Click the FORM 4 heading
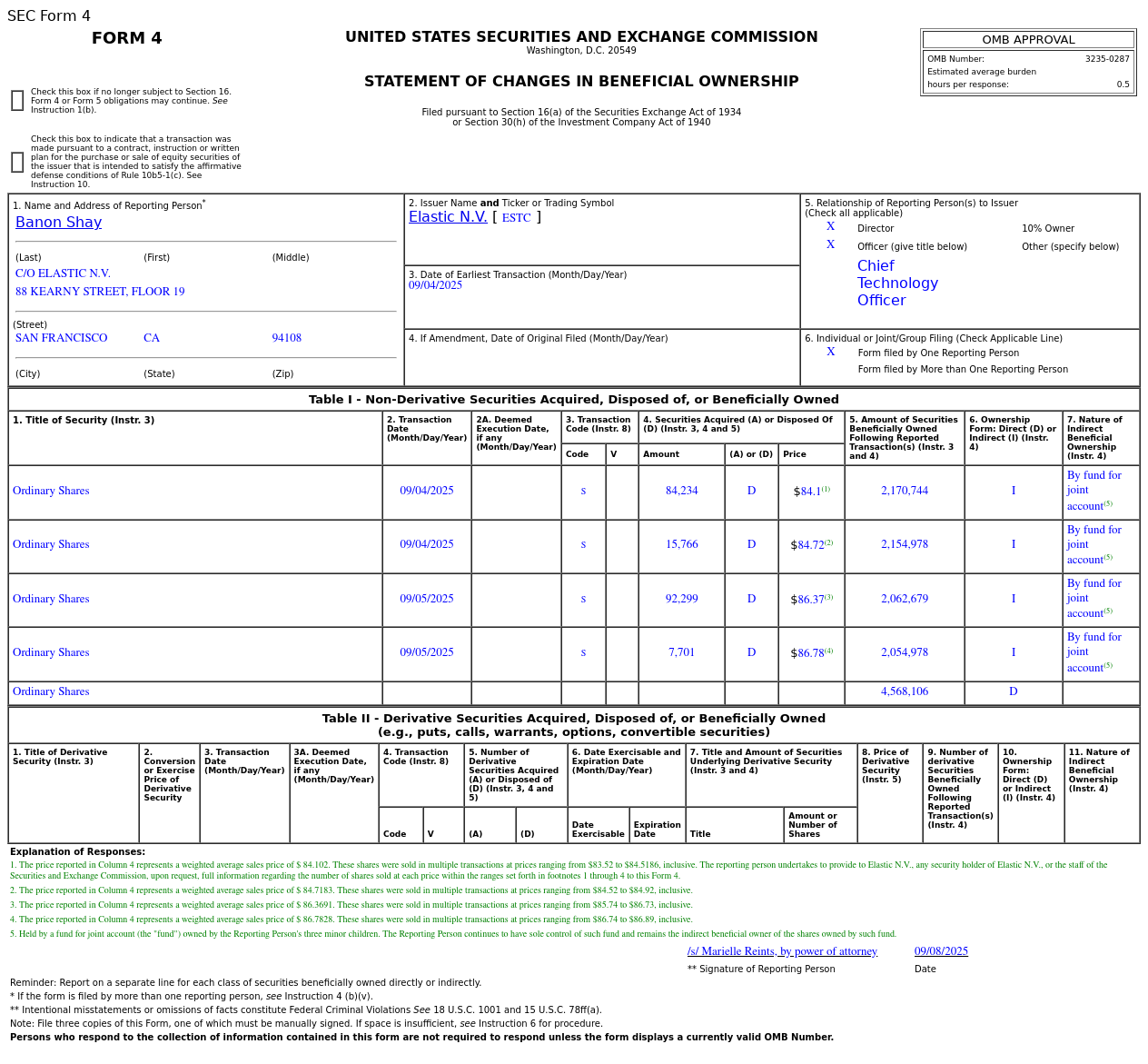This screenshot has width=1148, height=1064. point(127,38)
